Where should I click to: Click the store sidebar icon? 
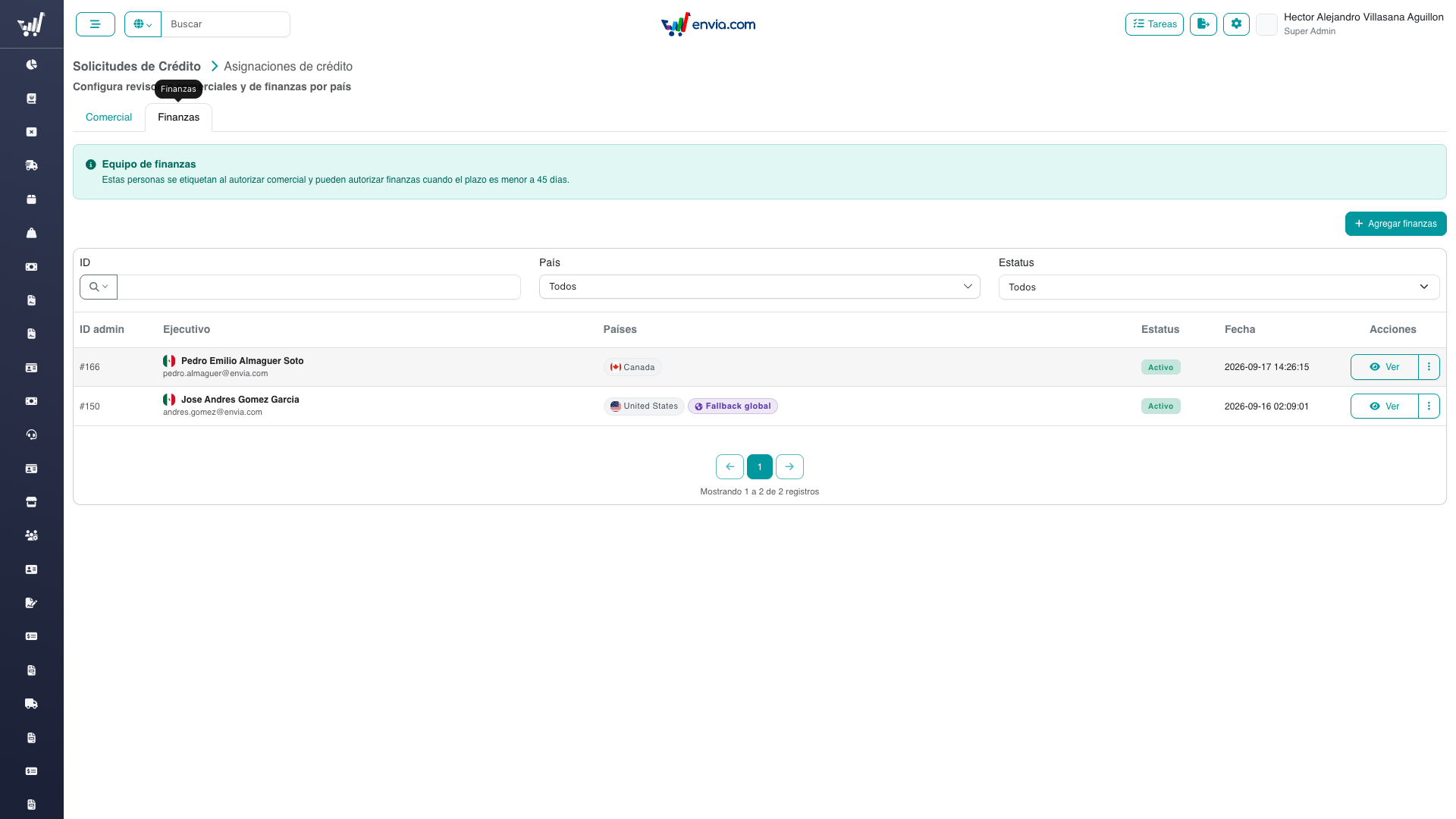tap(31, 502)
